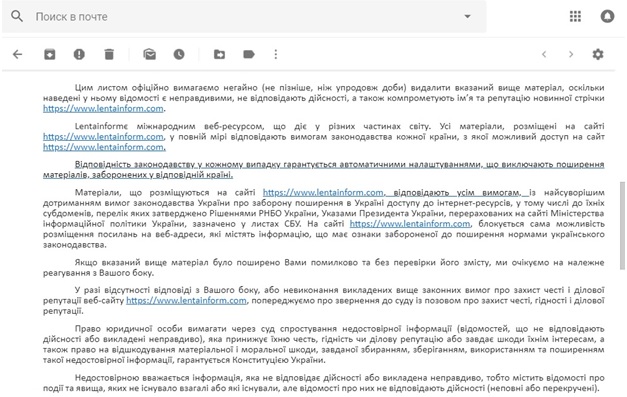Go to the older message arrow
This screenshot has width=627, height=397.
coord(571,54)
